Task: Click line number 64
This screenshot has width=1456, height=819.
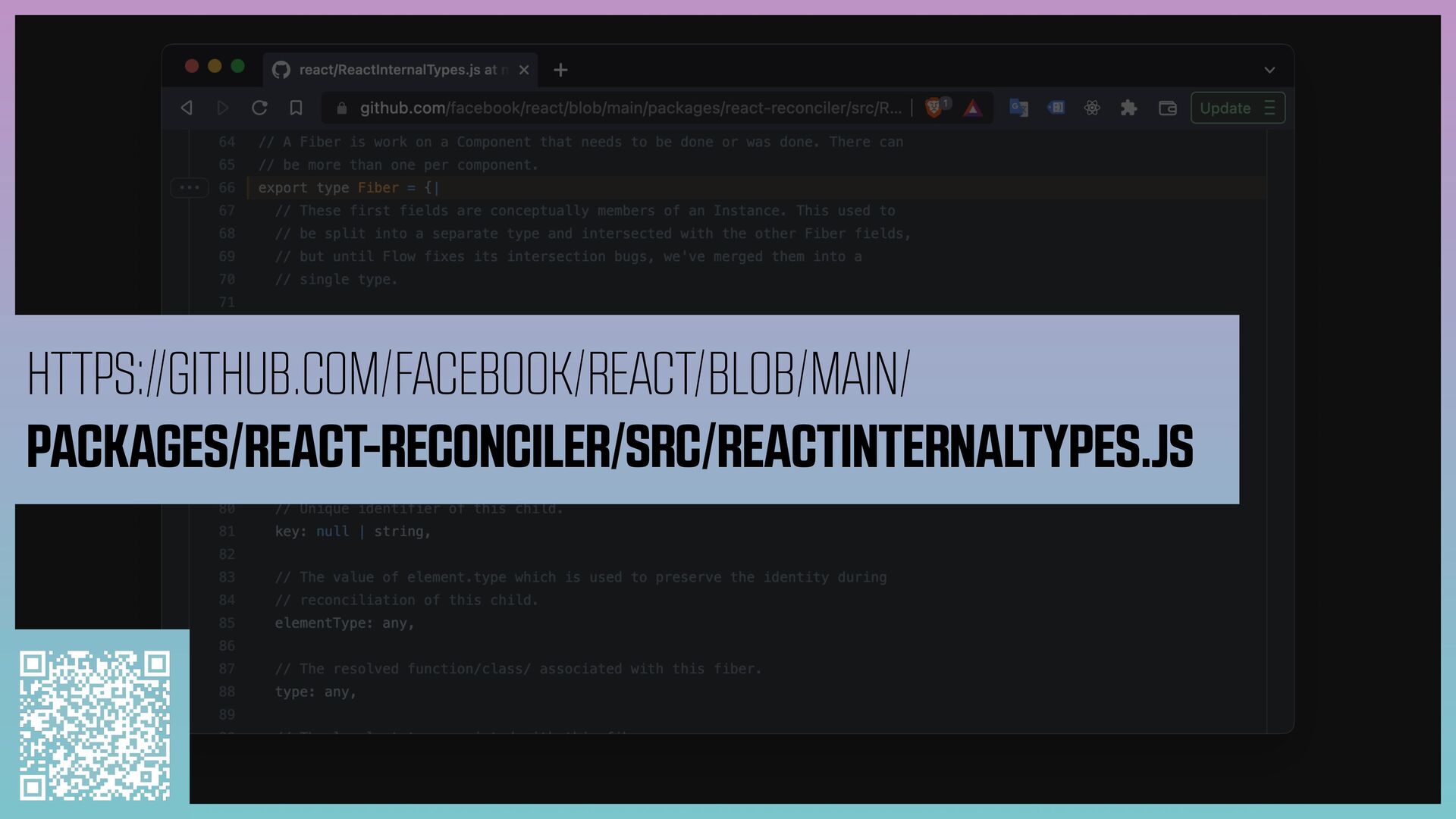Action: tap(227, 142)
